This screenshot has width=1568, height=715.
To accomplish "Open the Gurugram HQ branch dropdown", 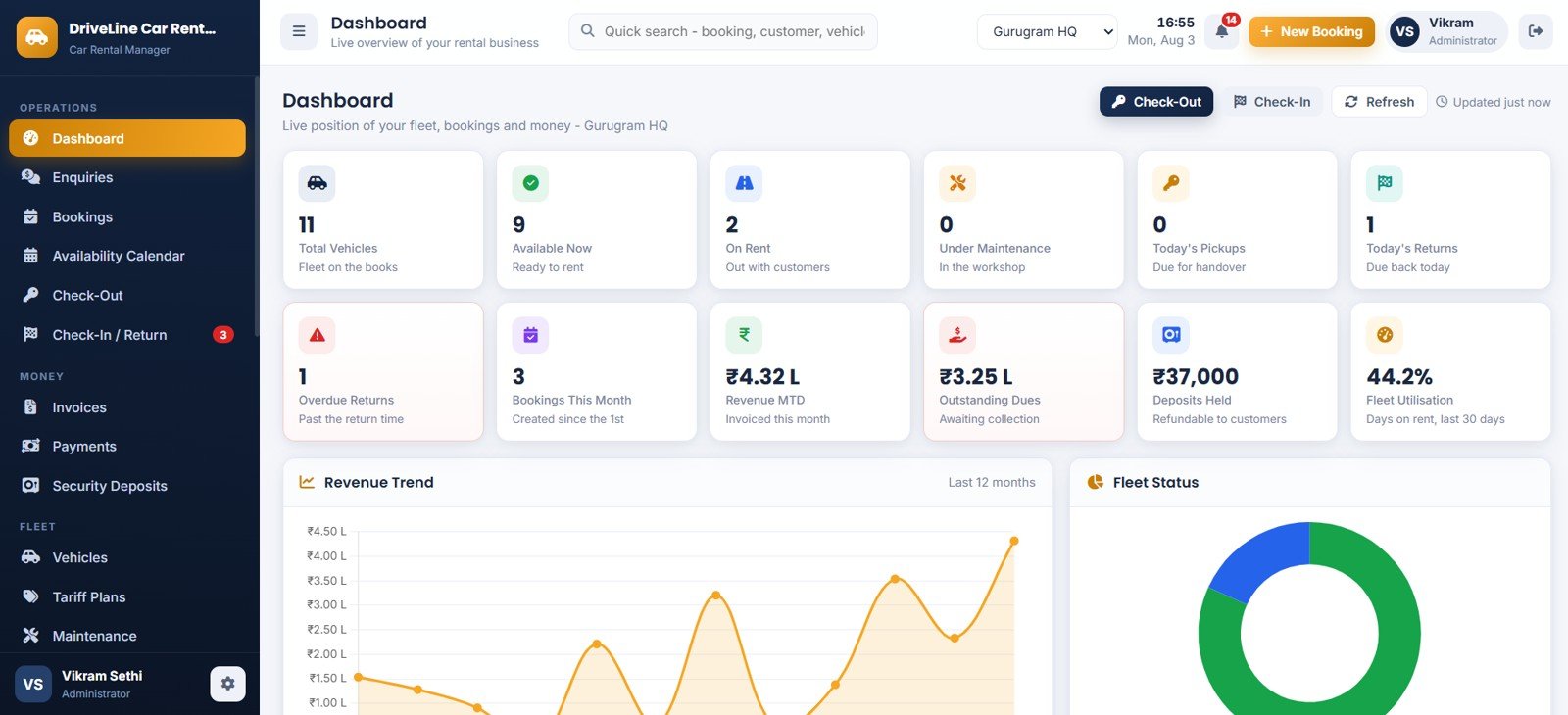I will click(x=1047, y=31).
